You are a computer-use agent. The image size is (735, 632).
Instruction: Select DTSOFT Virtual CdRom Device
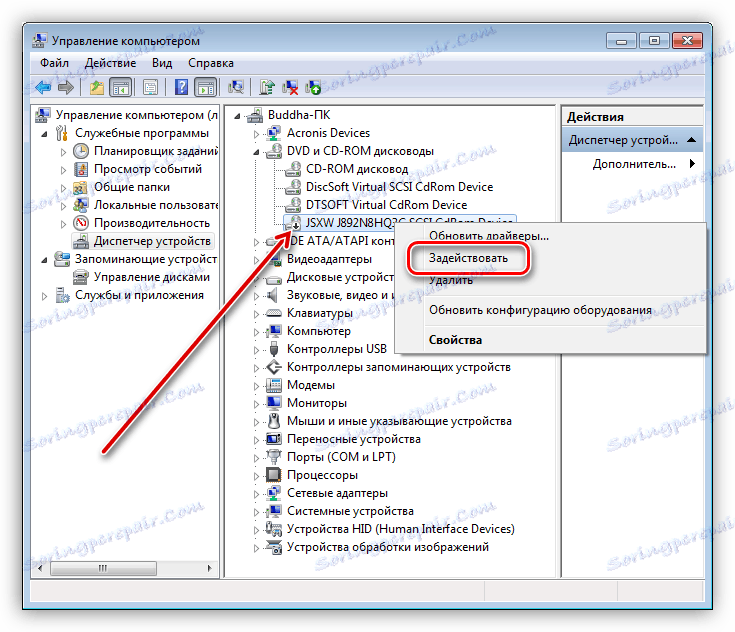[x=386, y=205]
